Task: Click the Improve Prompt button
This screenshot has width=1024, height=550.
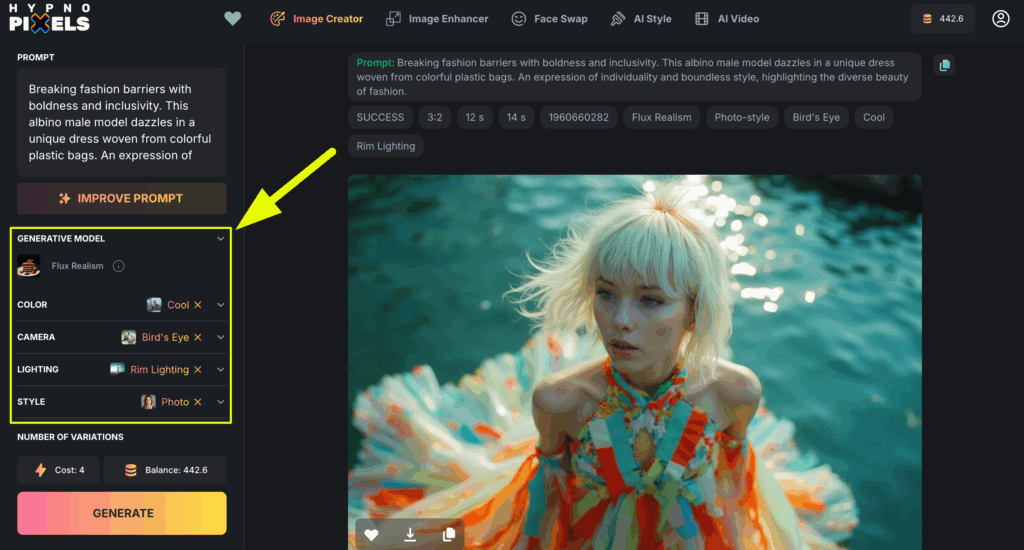Action: click(122, 198)
